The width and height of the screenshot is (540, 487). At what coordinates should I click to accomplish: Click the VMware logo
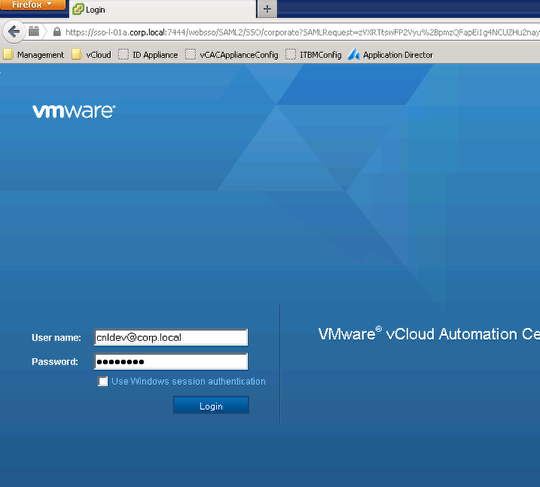tap(74, 111)
